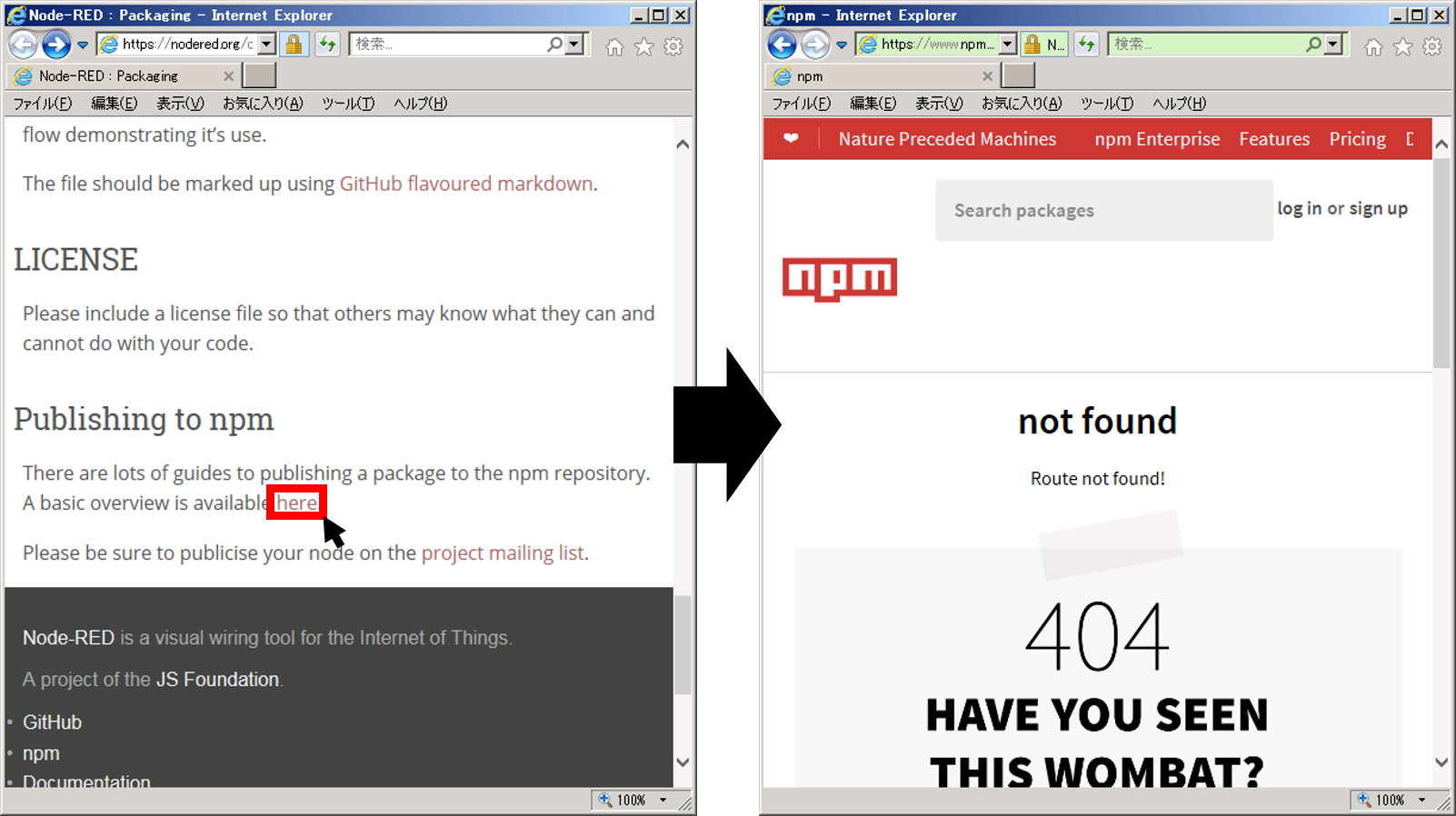The width and height of the screenshot is (1456, 816).
Task: Click search magnifier in Node-RED window
Action: coord(553,44)
